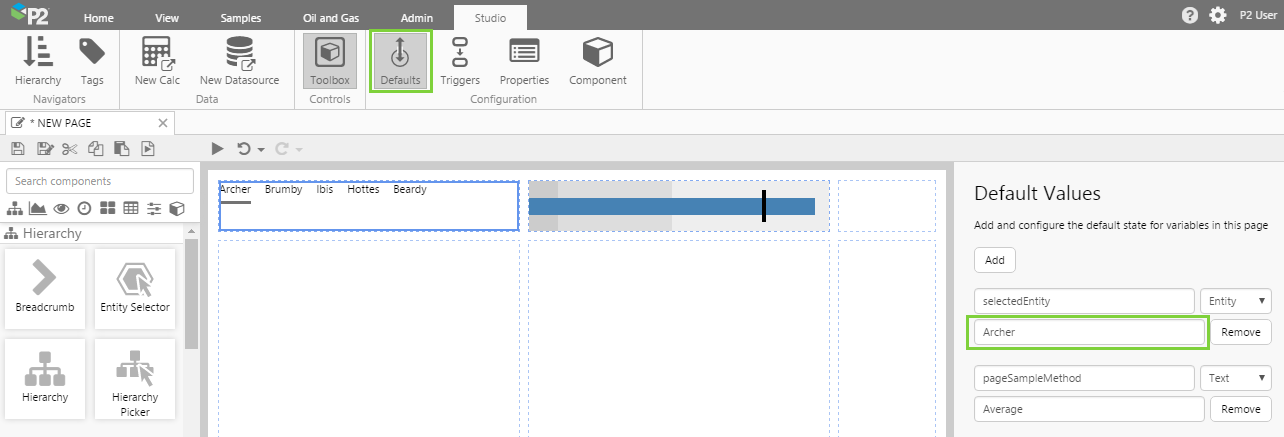Click the Save As icon
This screenshot has width=1284, height=437.
click(x=44, y=149)
